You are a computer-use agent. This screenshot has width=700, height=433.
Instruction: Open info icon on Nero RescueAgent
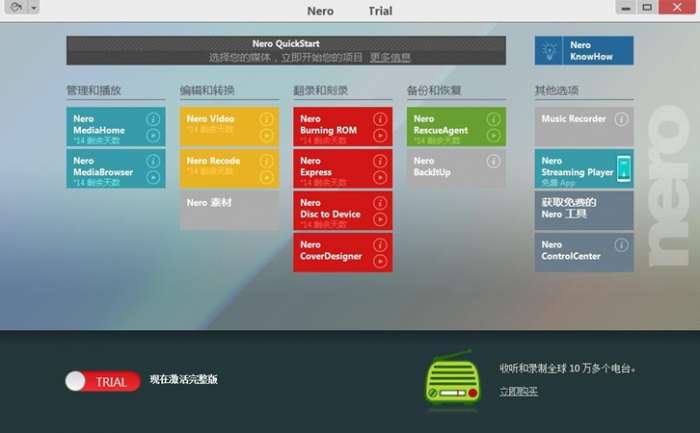(x=493, y=119)
